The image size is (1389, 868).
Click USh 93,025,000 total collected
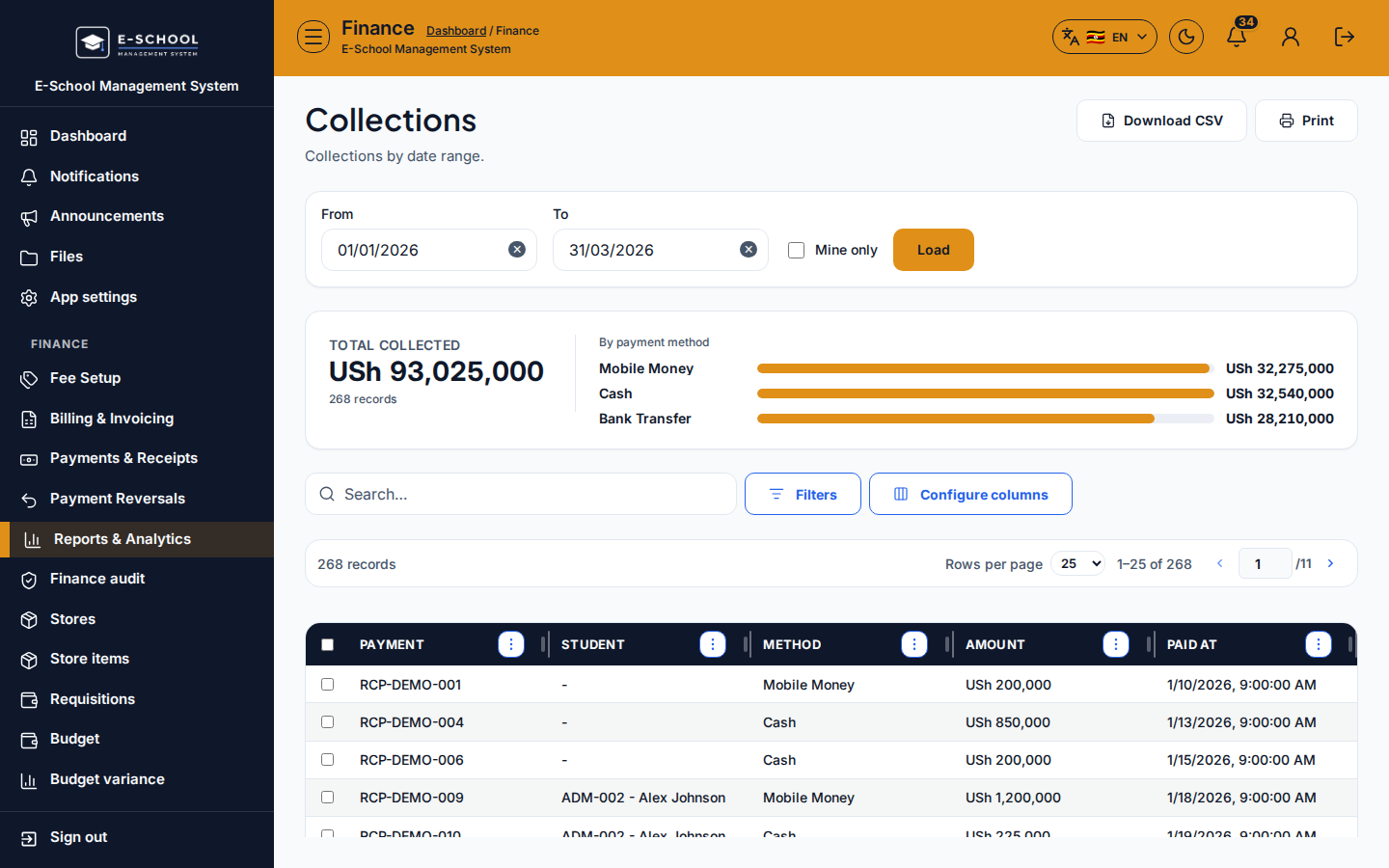tap(436, 371)
